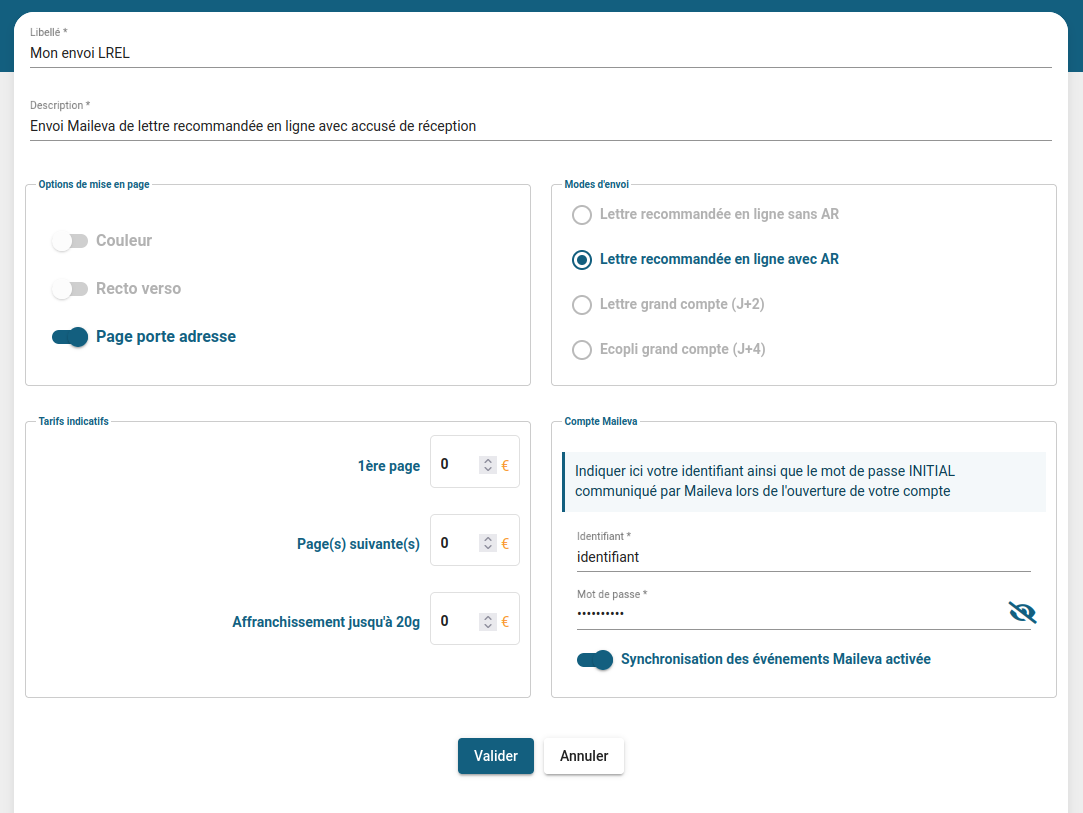The height and width of the screenshot is (813, 1083).
Task: Click stepper arrows in Affranchissement jusqu'à 20g field
Action: [x=487, y=622]
